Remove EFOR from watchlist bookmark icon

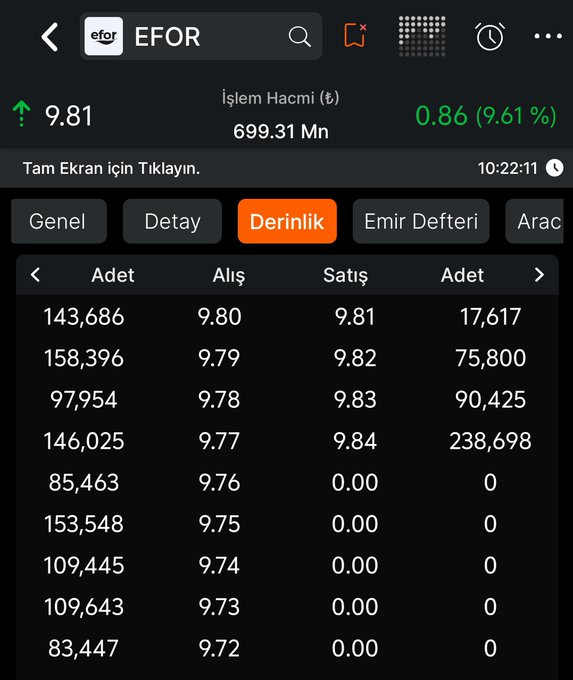(355, 35)
